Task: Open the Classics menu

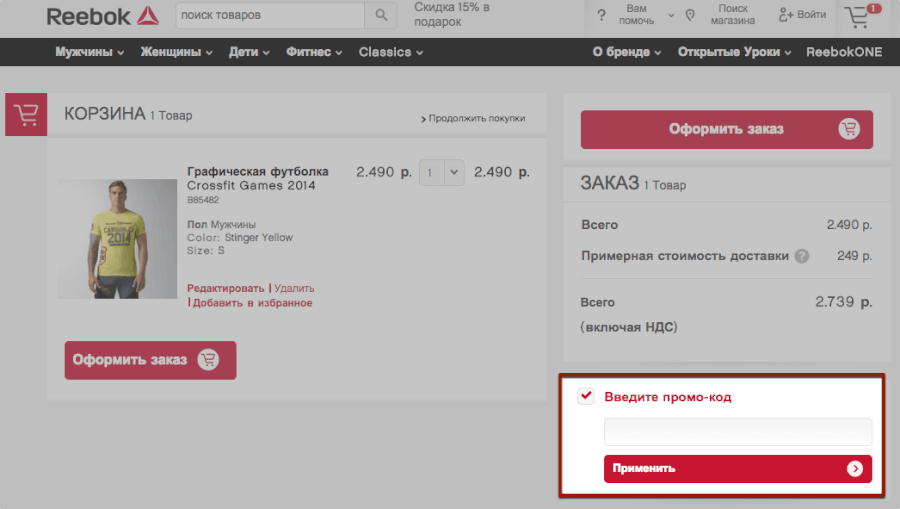Action: [390, 52]
